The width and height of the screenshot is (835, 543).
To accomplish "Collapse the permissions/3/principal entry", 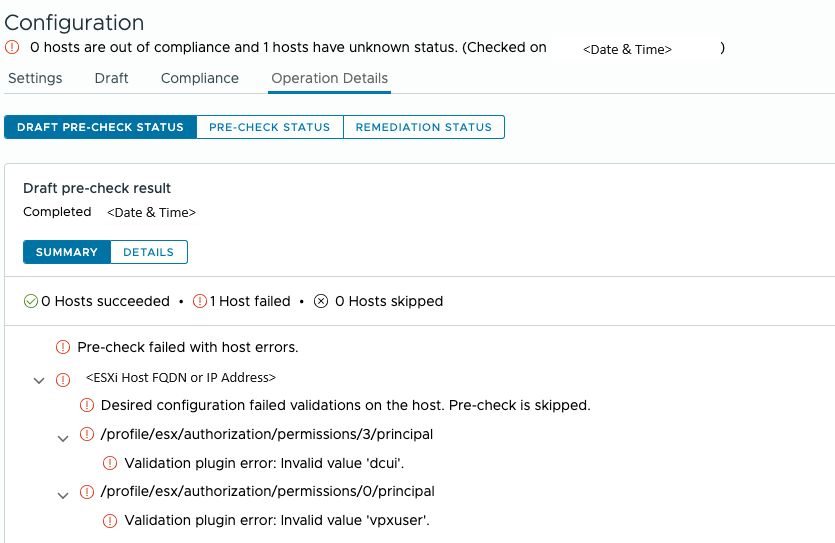I will (x=63, y=436).
